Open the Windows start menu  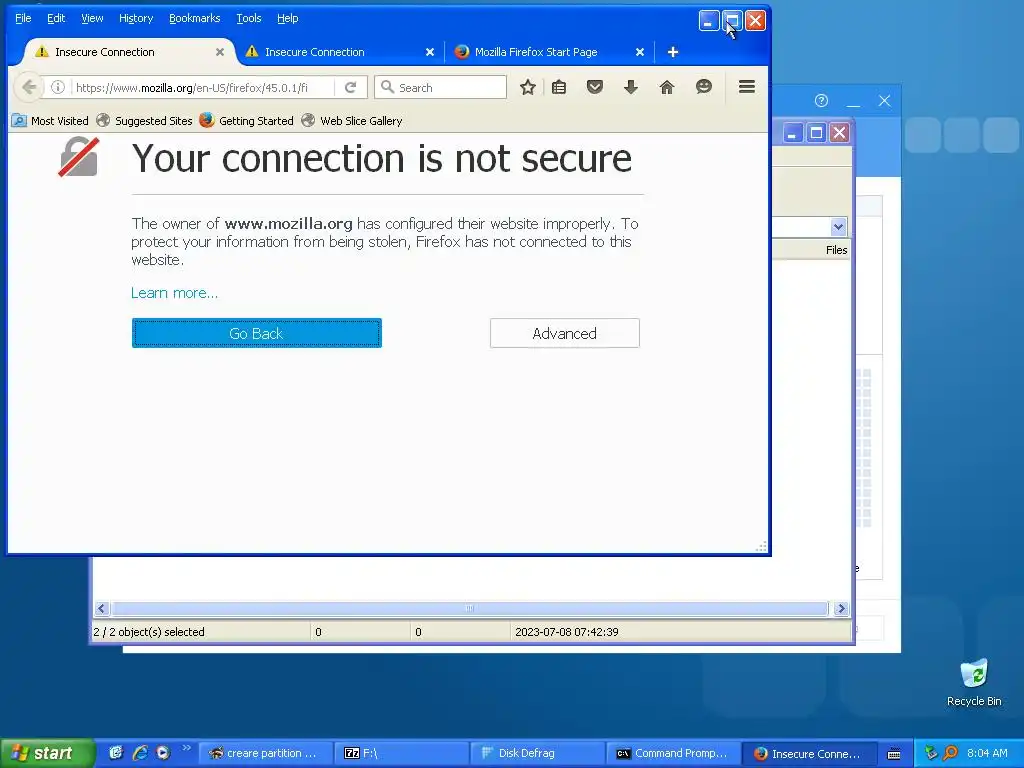click(x=47, y=753)
